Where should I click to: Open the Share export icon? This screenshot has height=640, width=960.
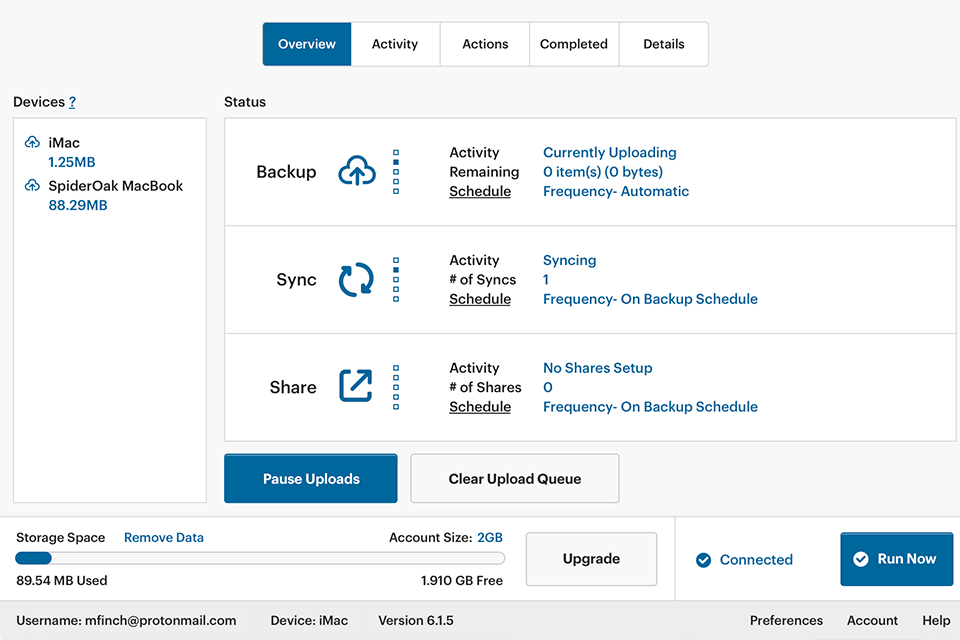(x=355, y=387)
